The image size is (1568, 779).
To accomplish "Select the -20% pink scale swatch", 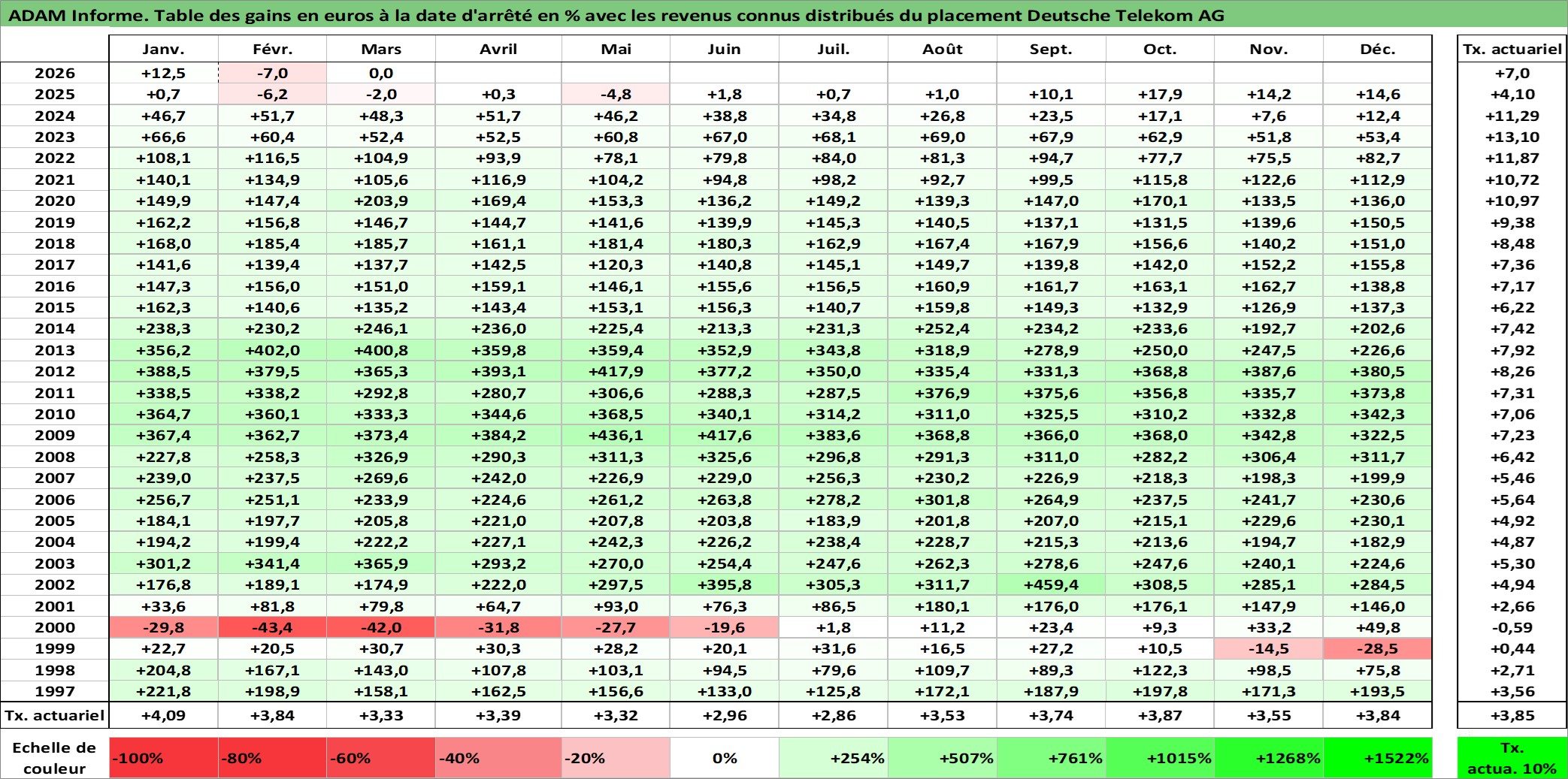I will coord(616,758).
